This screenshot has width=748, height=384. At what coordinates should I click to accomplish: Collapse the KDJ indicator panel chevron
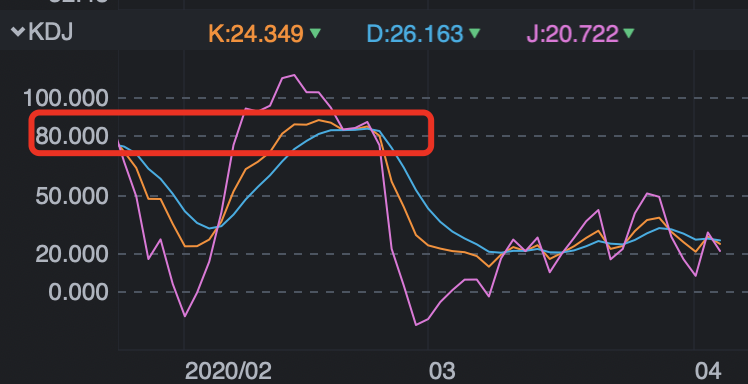click(x=18, y=32)
